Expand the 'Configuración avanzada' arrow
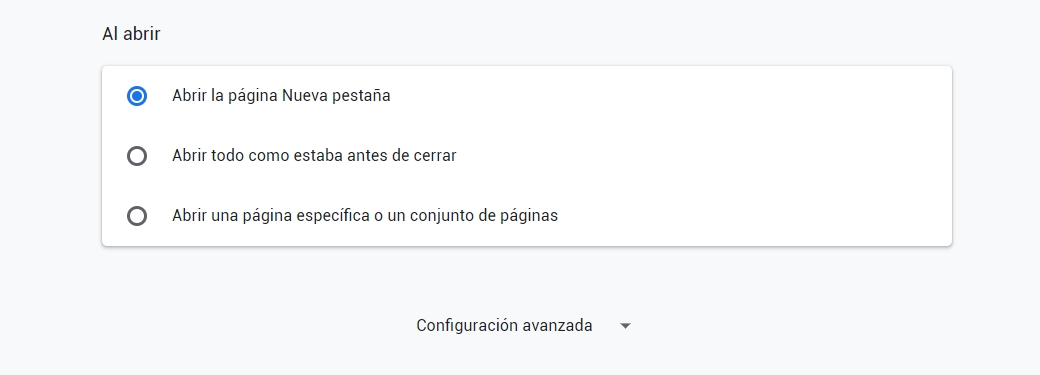 point(625,326)
